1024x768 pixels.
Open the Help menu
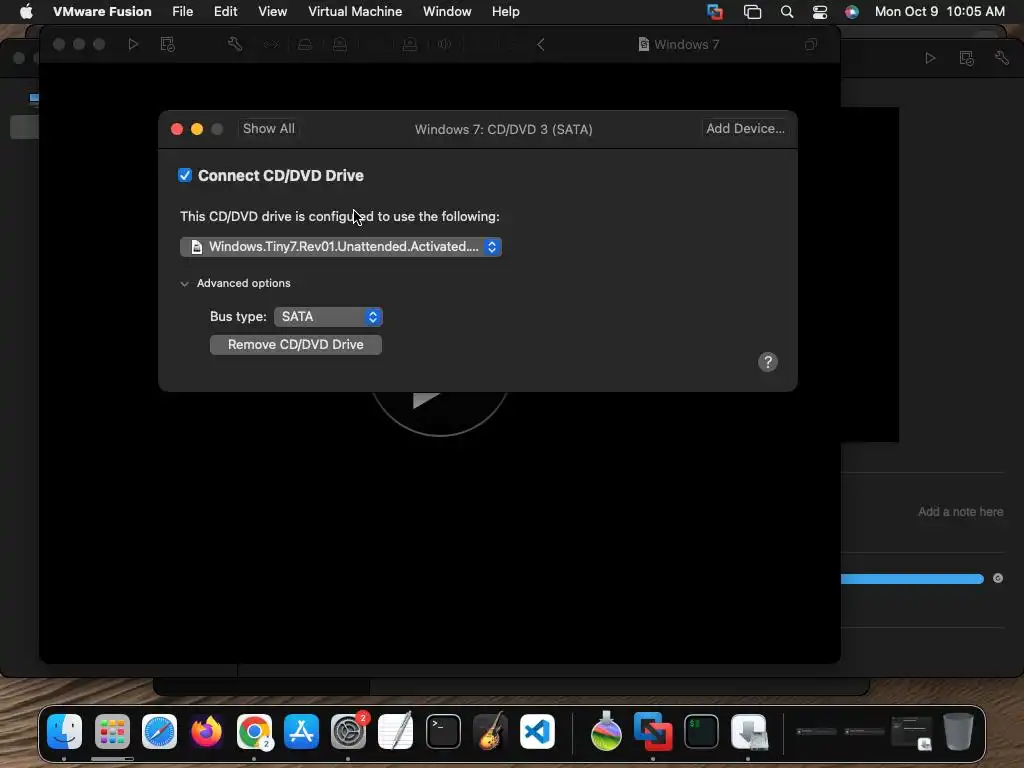coord(505,12)
